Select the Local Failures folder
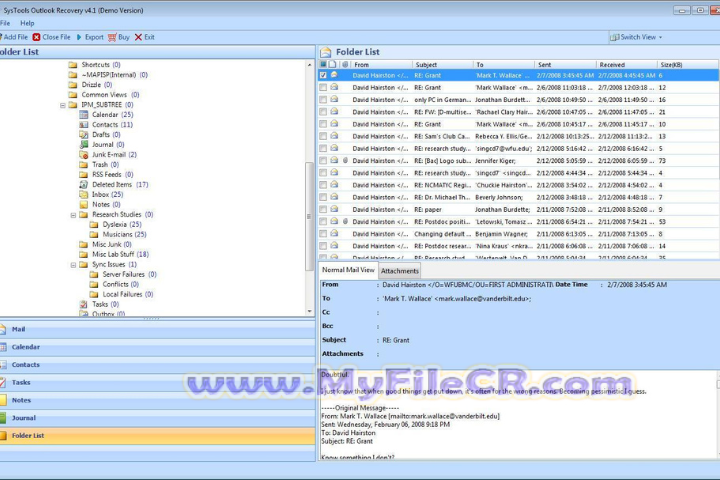Viewport: 720px width, 480px height. click(122, 294)
